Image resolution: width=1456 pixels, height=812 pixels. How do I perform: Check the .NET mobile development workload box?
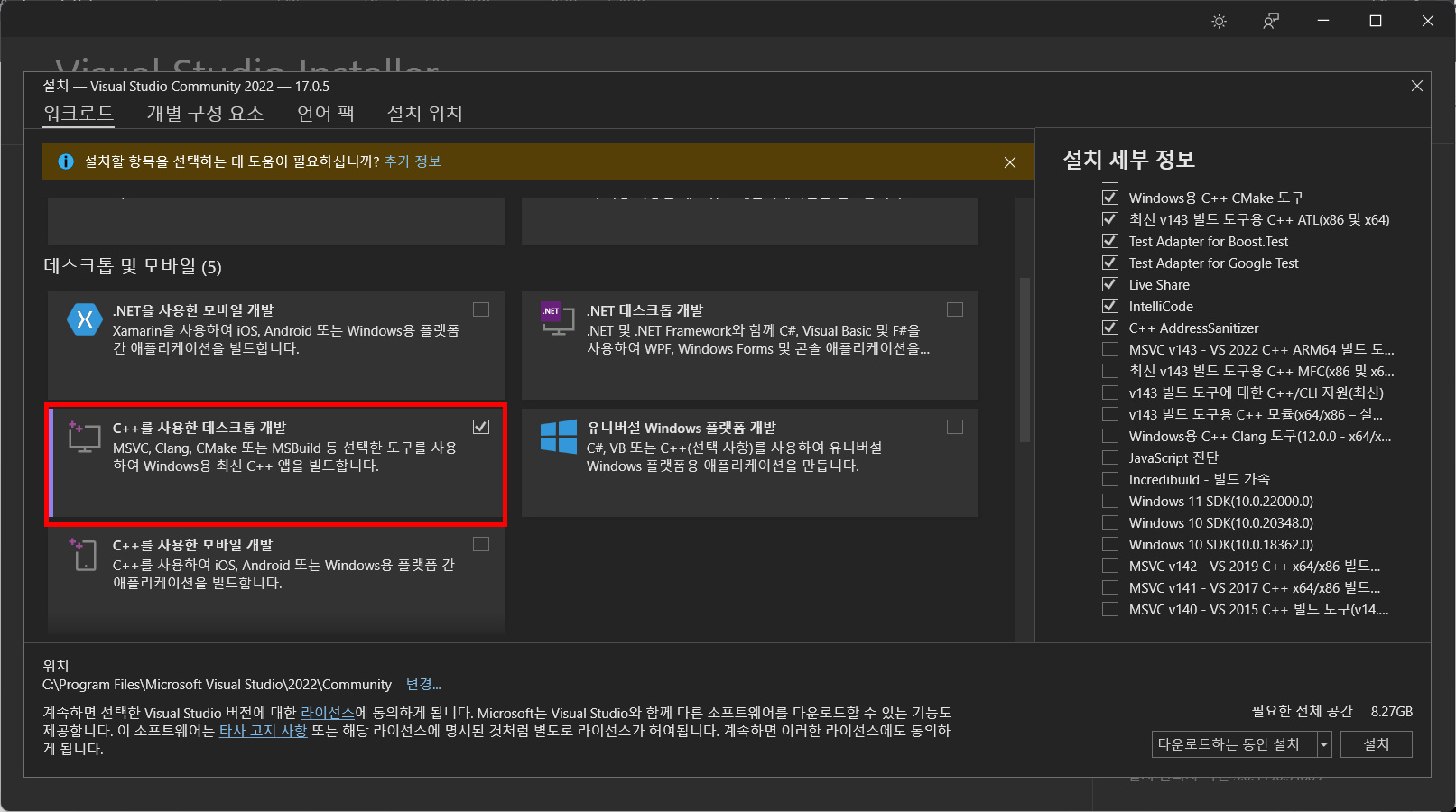click(481, 309)
